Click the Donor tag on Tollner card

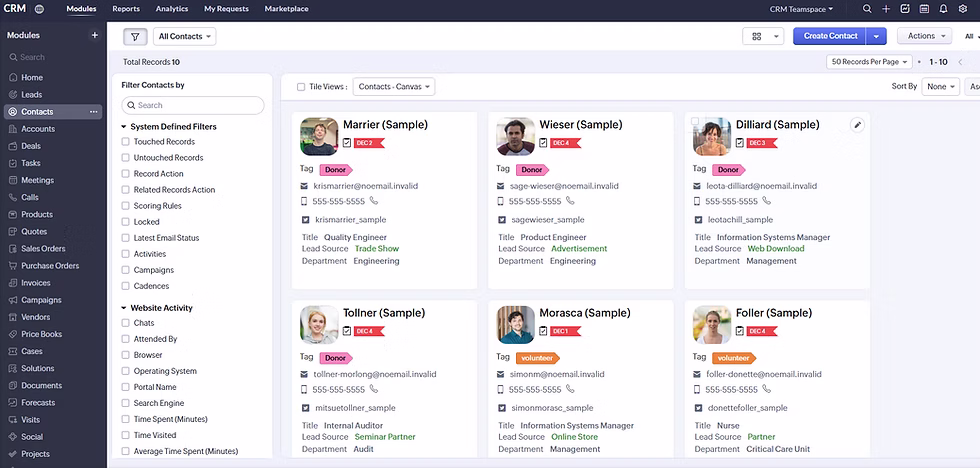click(x=336, y=358)
